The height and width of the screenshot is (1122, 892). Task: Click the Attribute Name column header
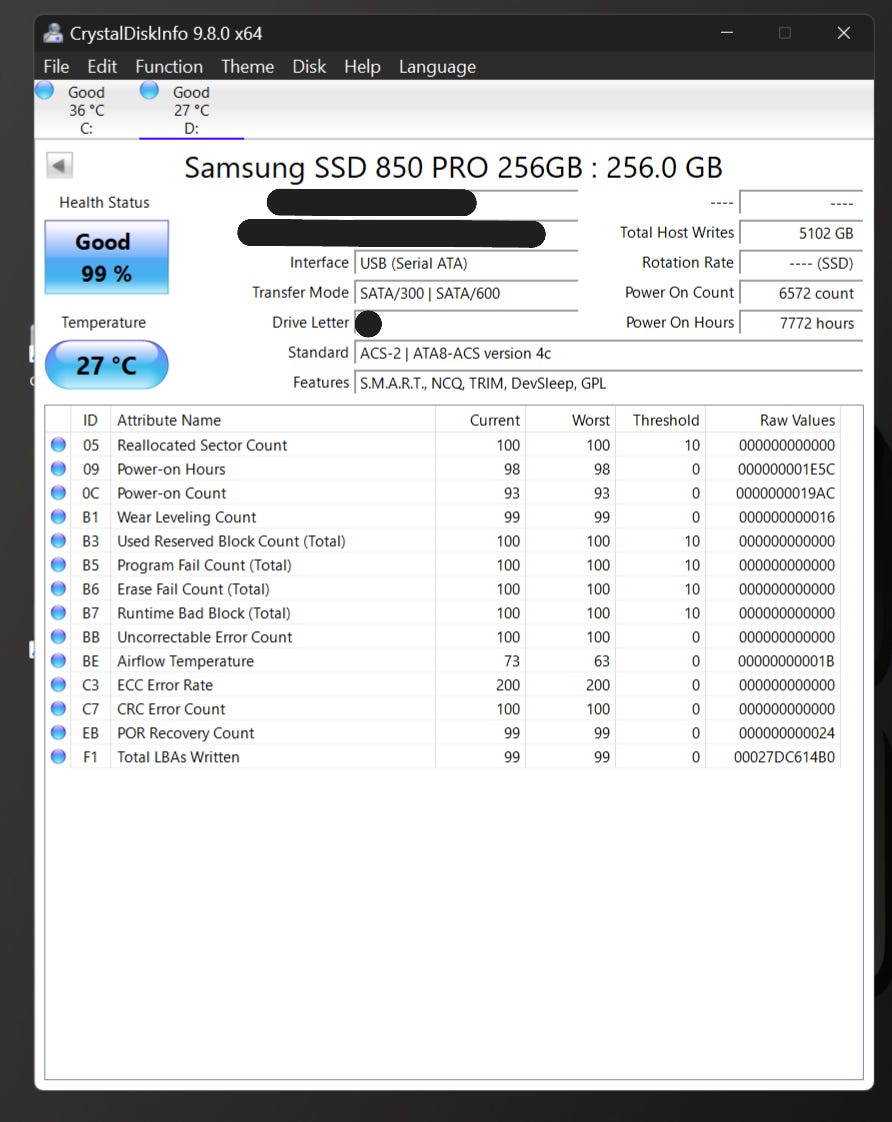point(273,420)
